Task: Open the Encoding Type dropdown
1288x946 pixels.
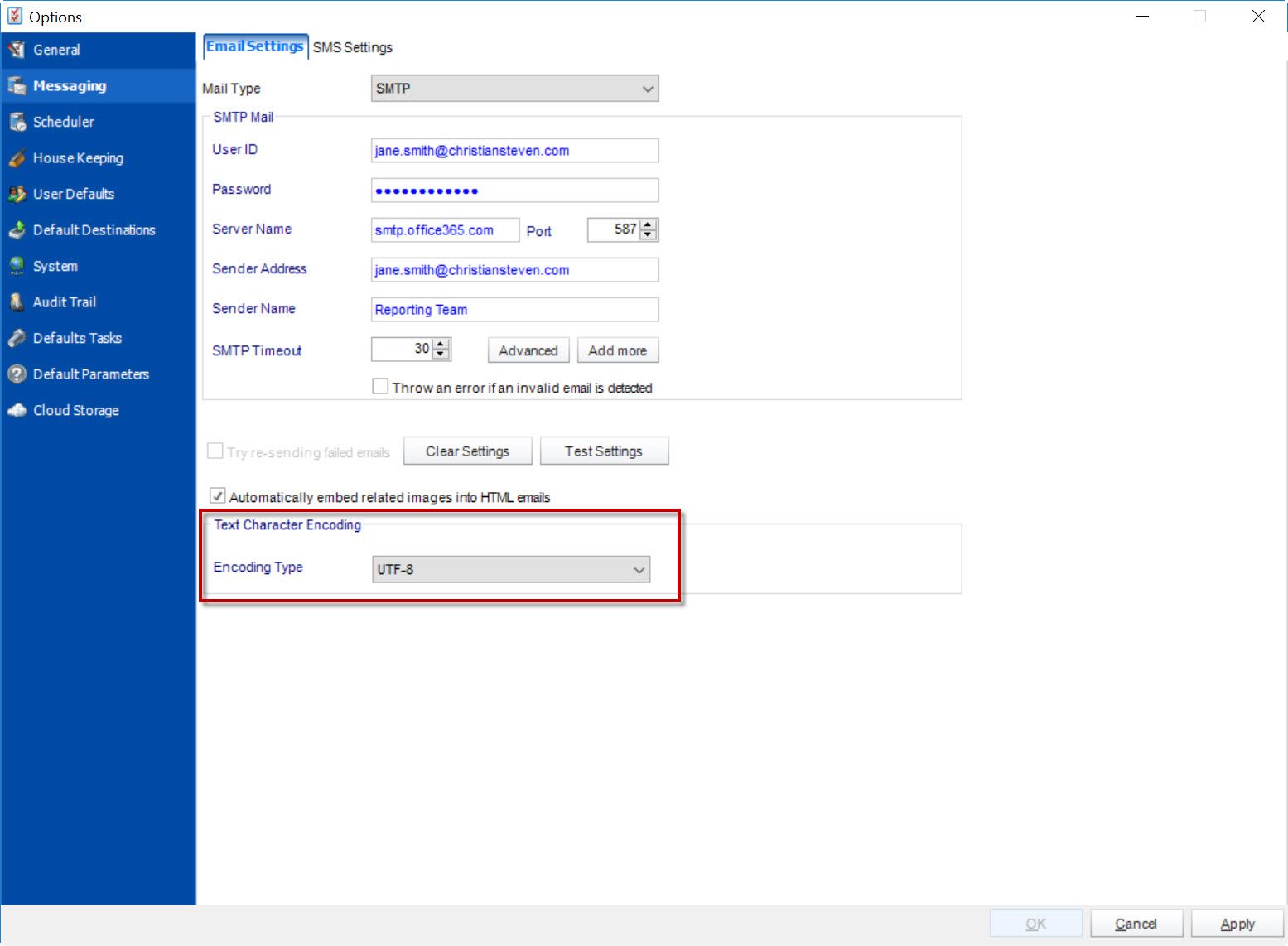Action: tap(511, 569)
